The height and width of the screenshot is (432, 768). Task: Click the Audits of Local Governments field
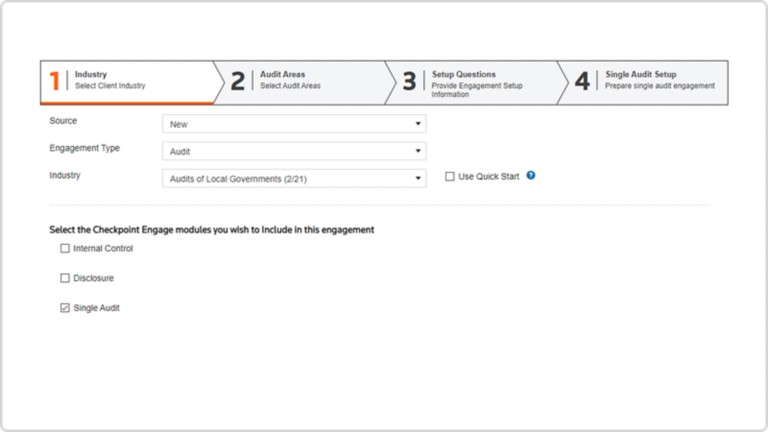click(294, 179)
